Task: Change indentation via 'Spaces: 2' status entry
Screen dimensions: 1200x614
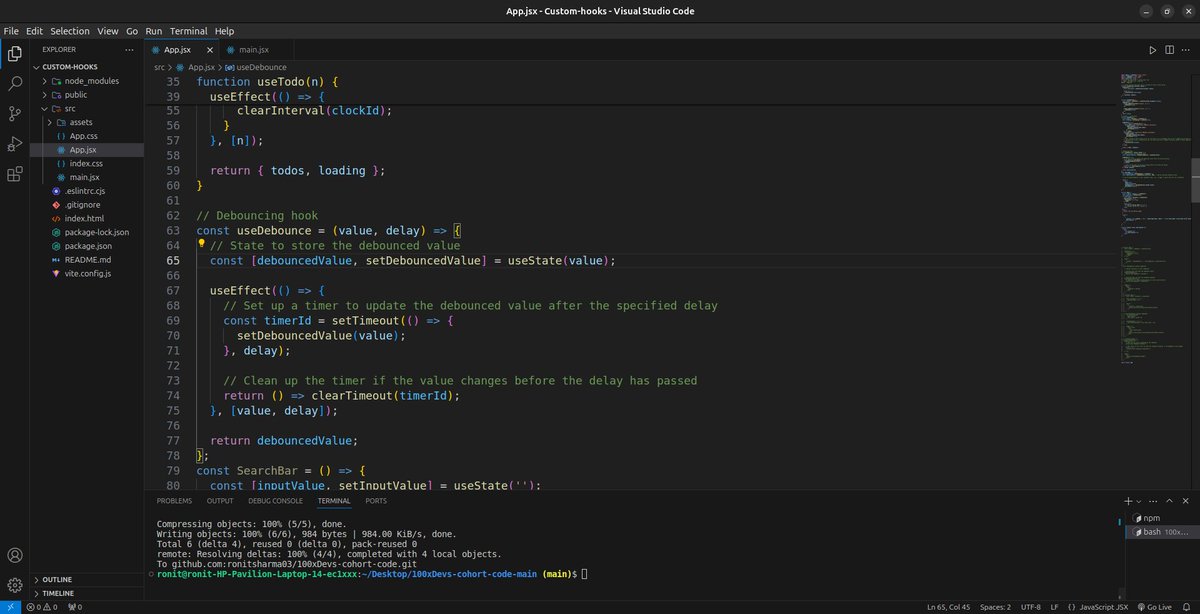Action: pos(995,607)
